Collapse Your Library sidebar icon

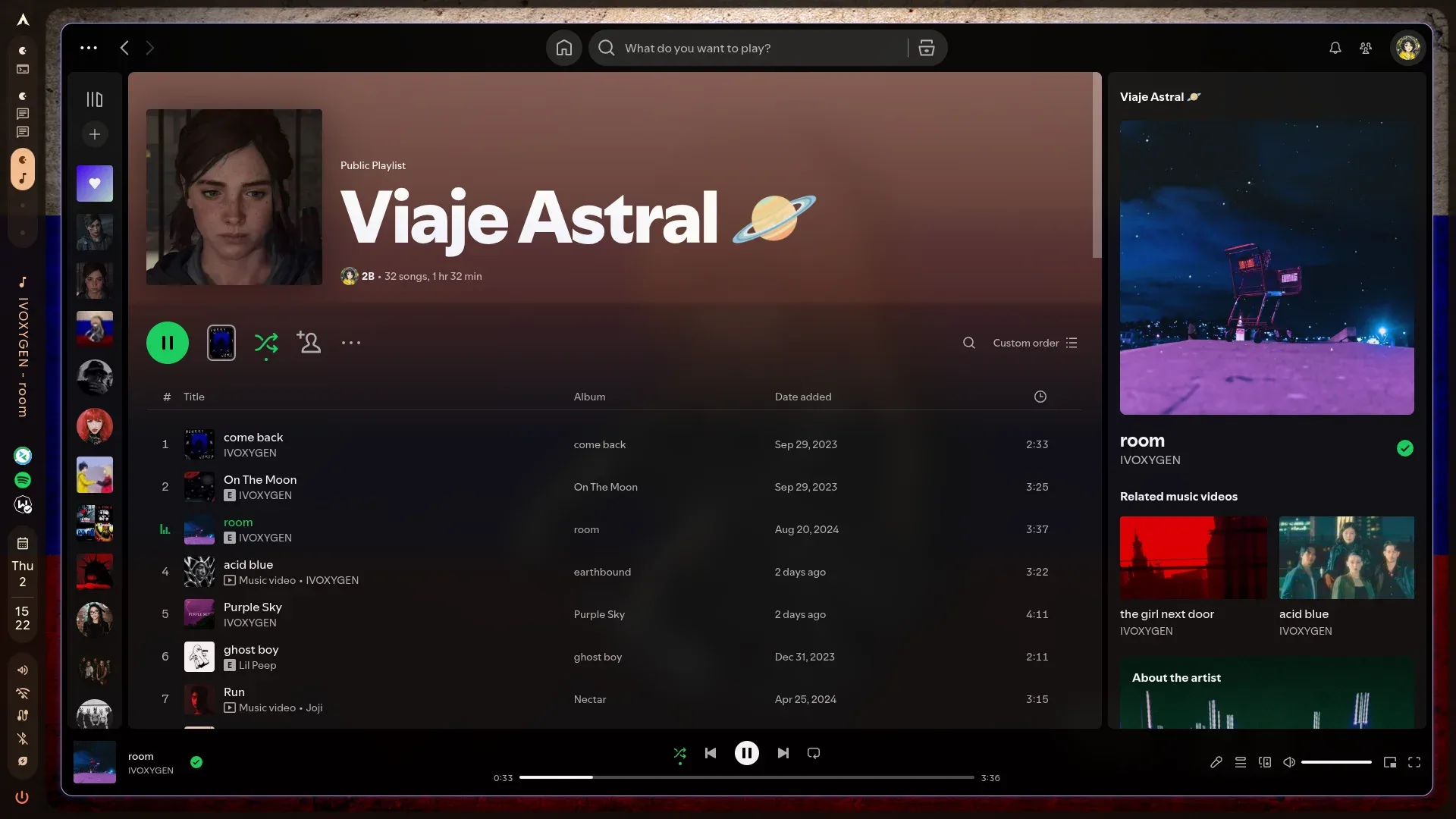pyautogui.click(x=94, y=99)
